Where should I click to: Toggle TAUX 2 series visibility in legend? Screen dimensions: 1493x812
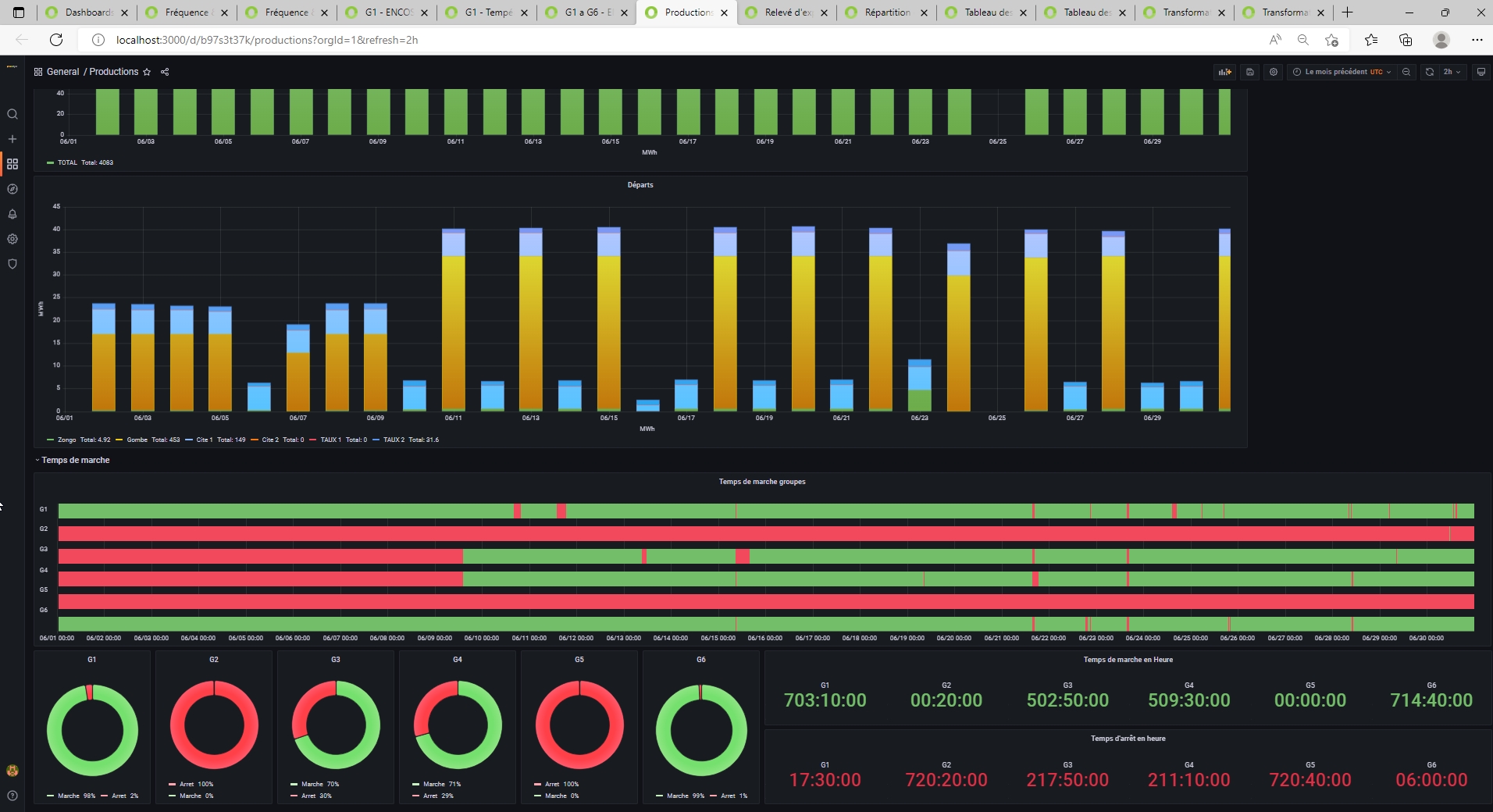[394, 440]
